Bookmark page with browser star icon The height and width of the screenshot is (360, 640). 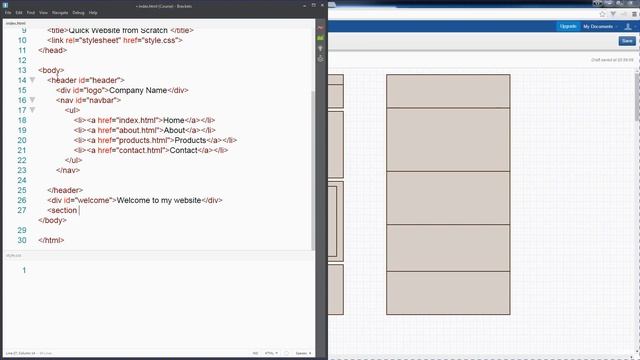click(602, 14)
